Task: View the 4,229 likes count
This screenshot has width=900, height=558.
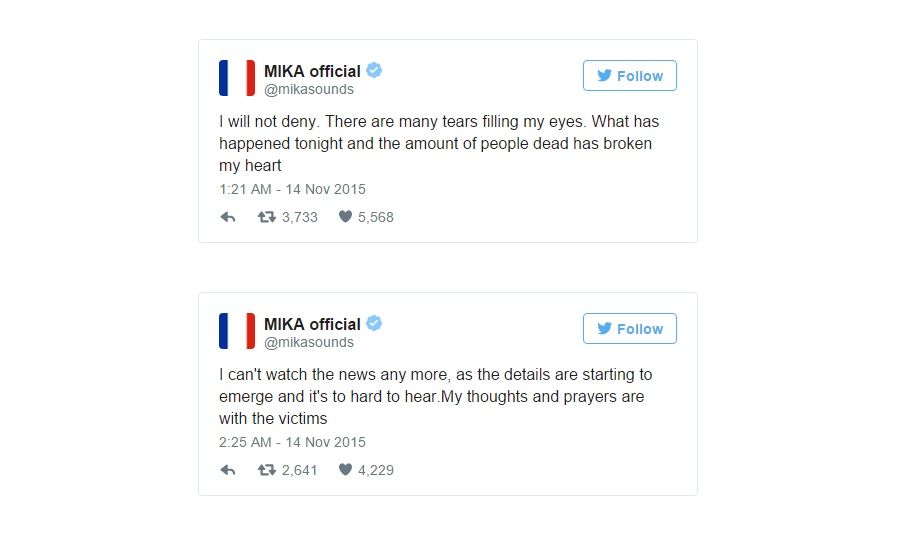Action: point(376,471)
